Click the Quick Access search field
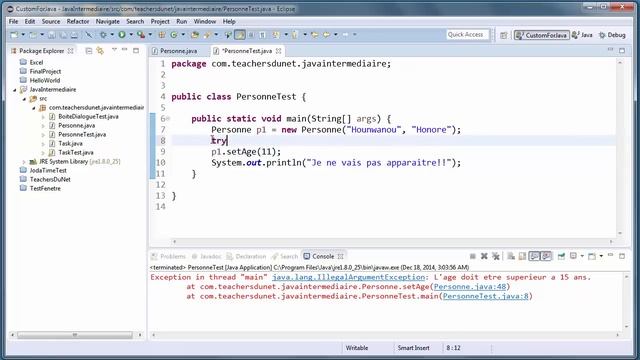This screenshot has height=360, width=640. (x=467, y=35)
